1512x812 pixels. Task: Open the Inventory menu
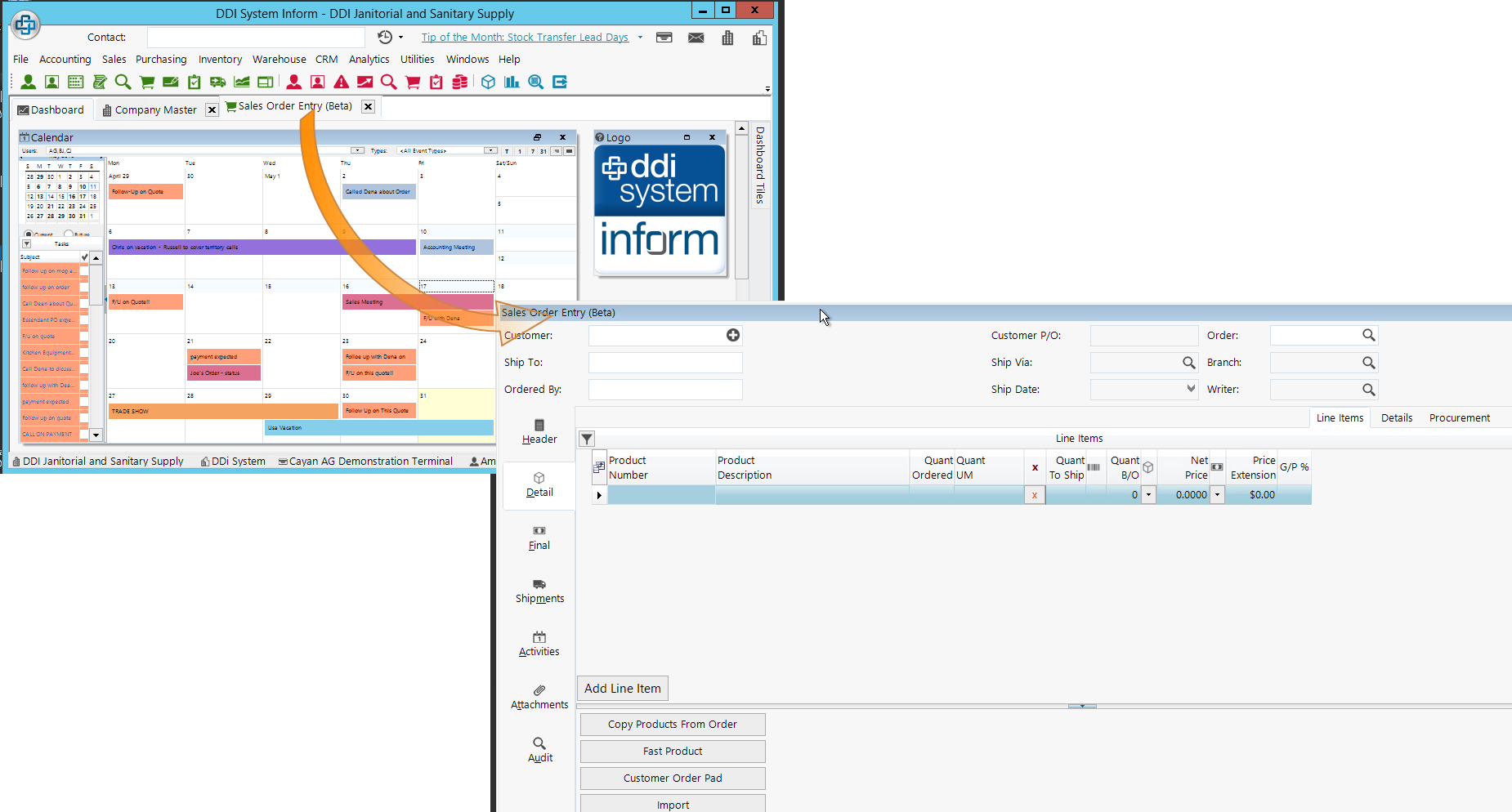(220, 60)
